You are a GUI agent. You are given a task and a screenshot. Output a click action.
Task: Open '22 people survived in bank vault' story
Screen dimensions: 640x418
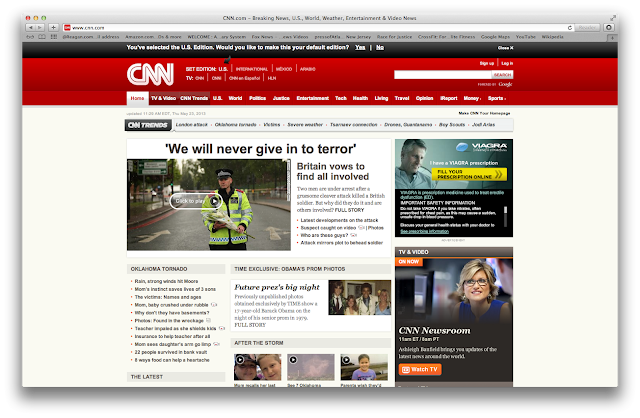point(171,352)
